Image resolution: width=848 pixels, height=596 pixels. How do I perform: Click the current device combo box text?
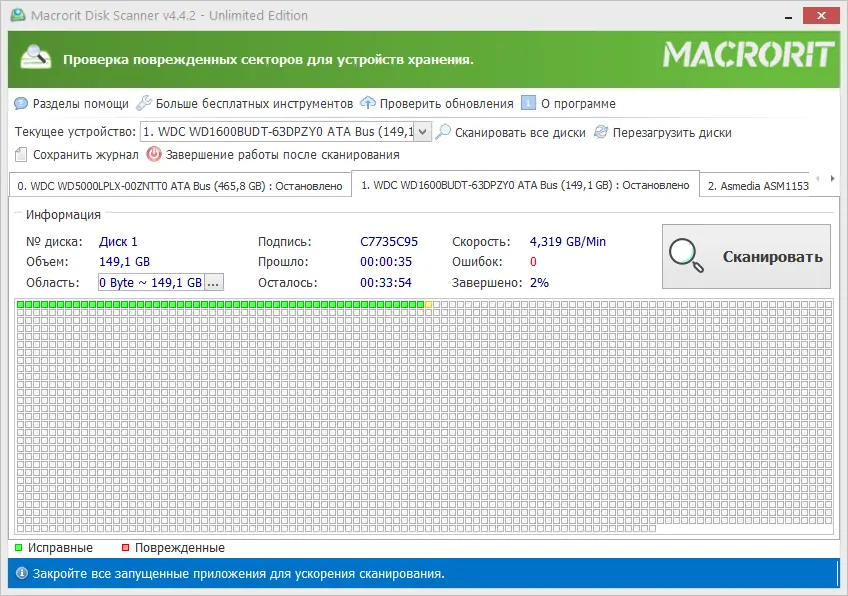pos(277,131)
